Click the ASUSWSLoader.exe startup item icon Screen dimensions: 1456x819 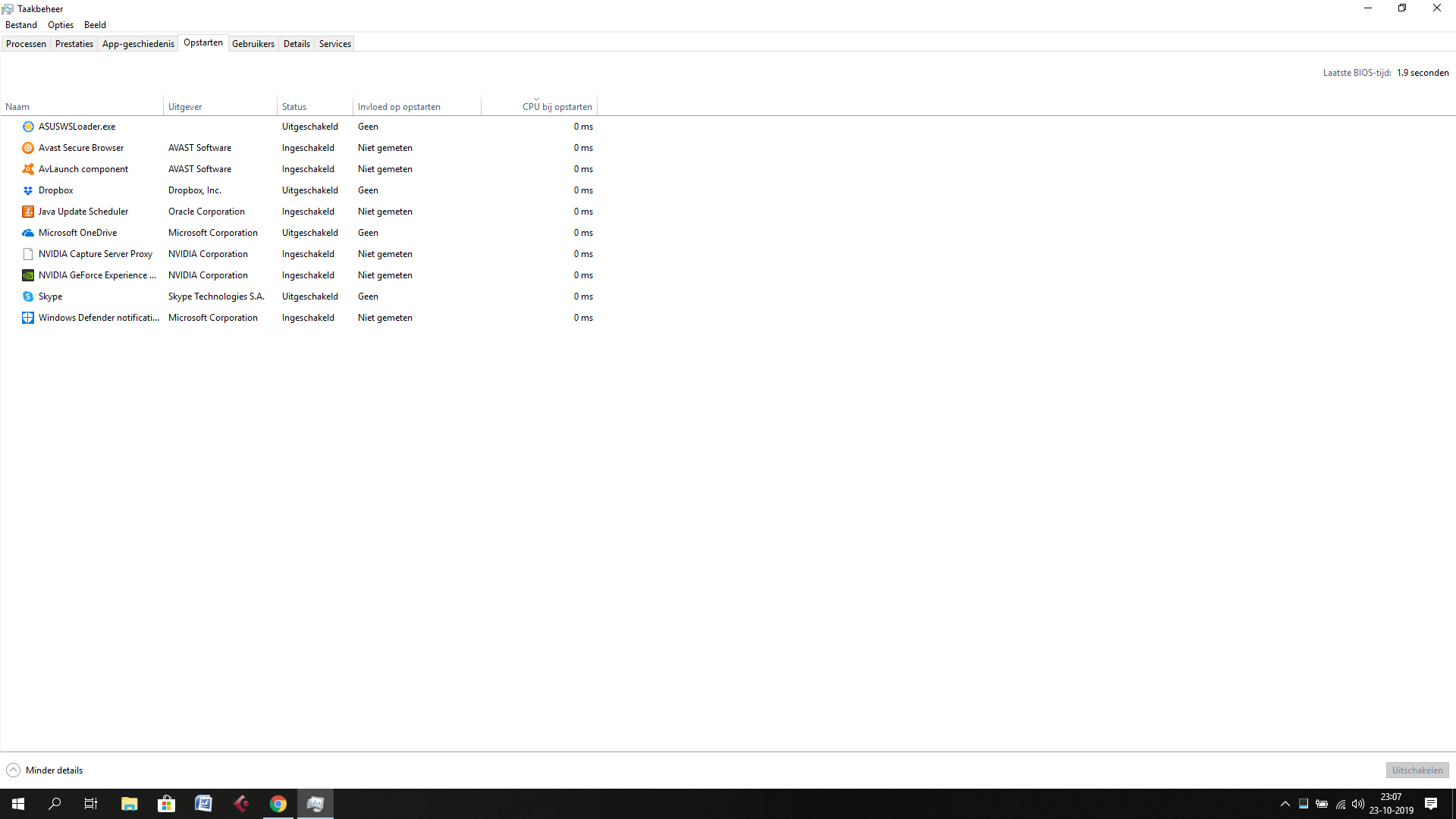click(x=28, y=127)
